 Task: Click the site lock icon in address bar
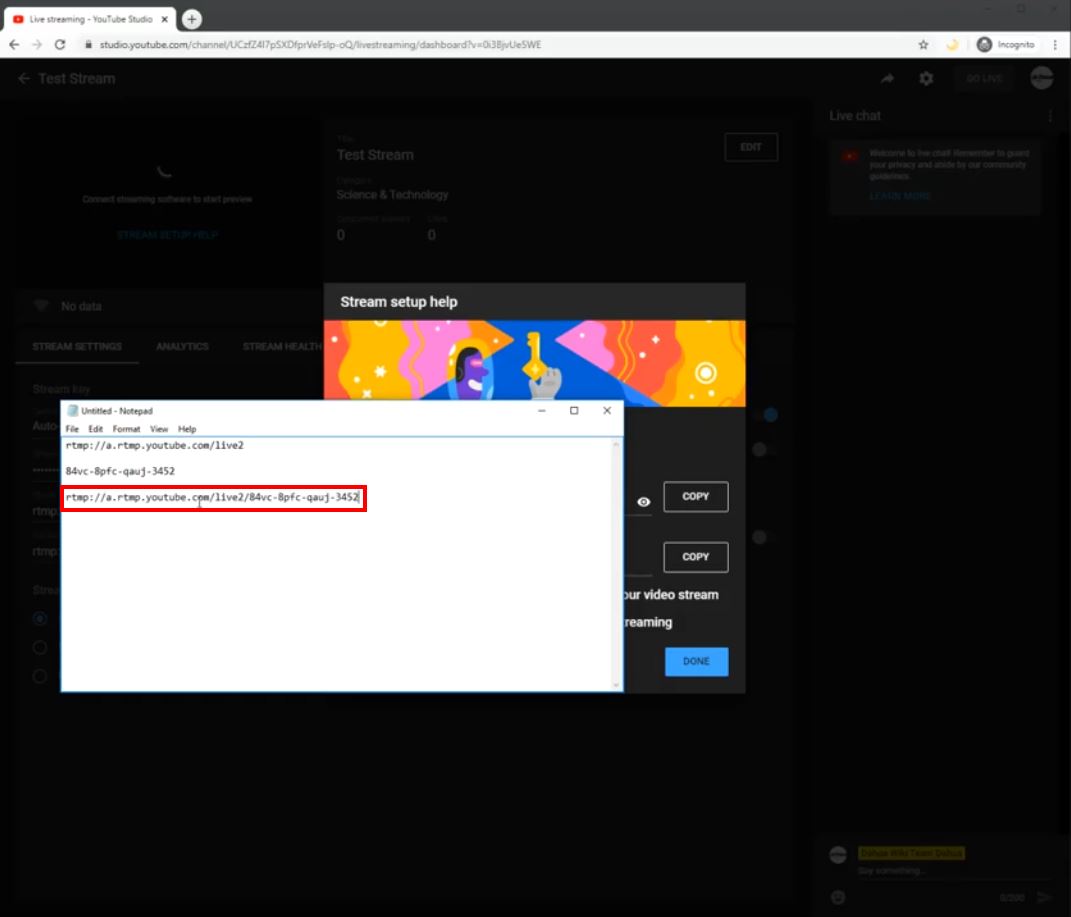pyautogui.click(x=88, y=44)
